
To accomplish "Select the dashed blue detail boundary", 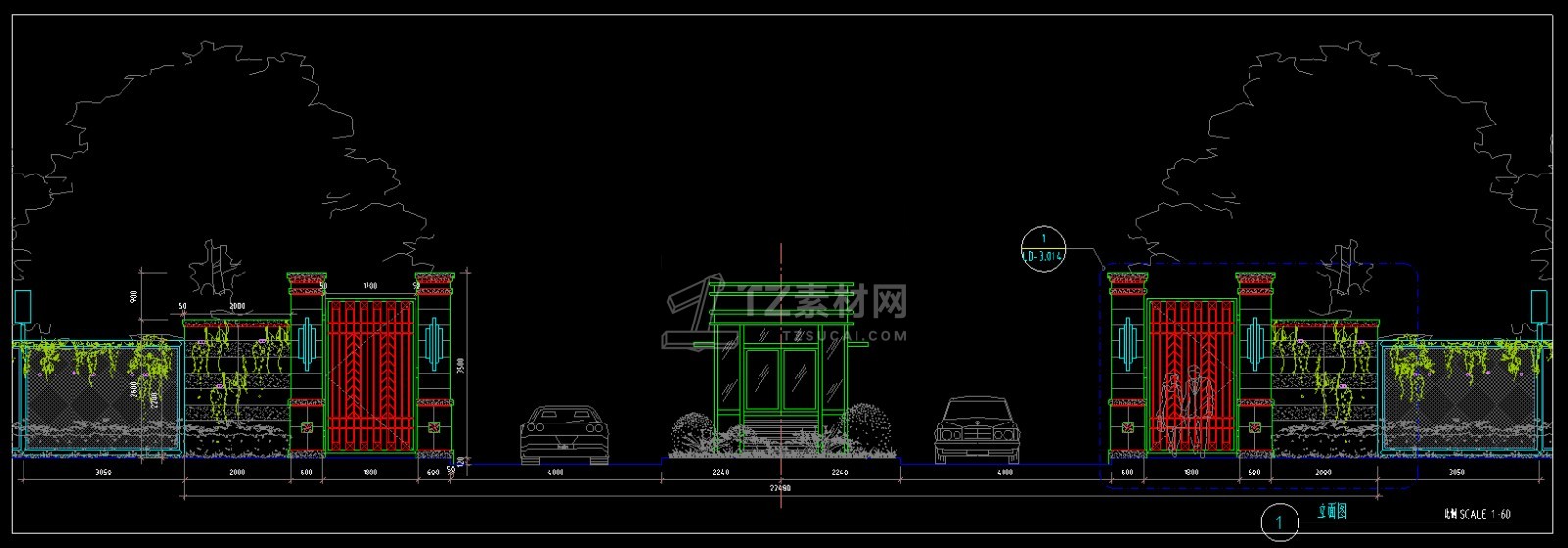I will (1259, 374).
